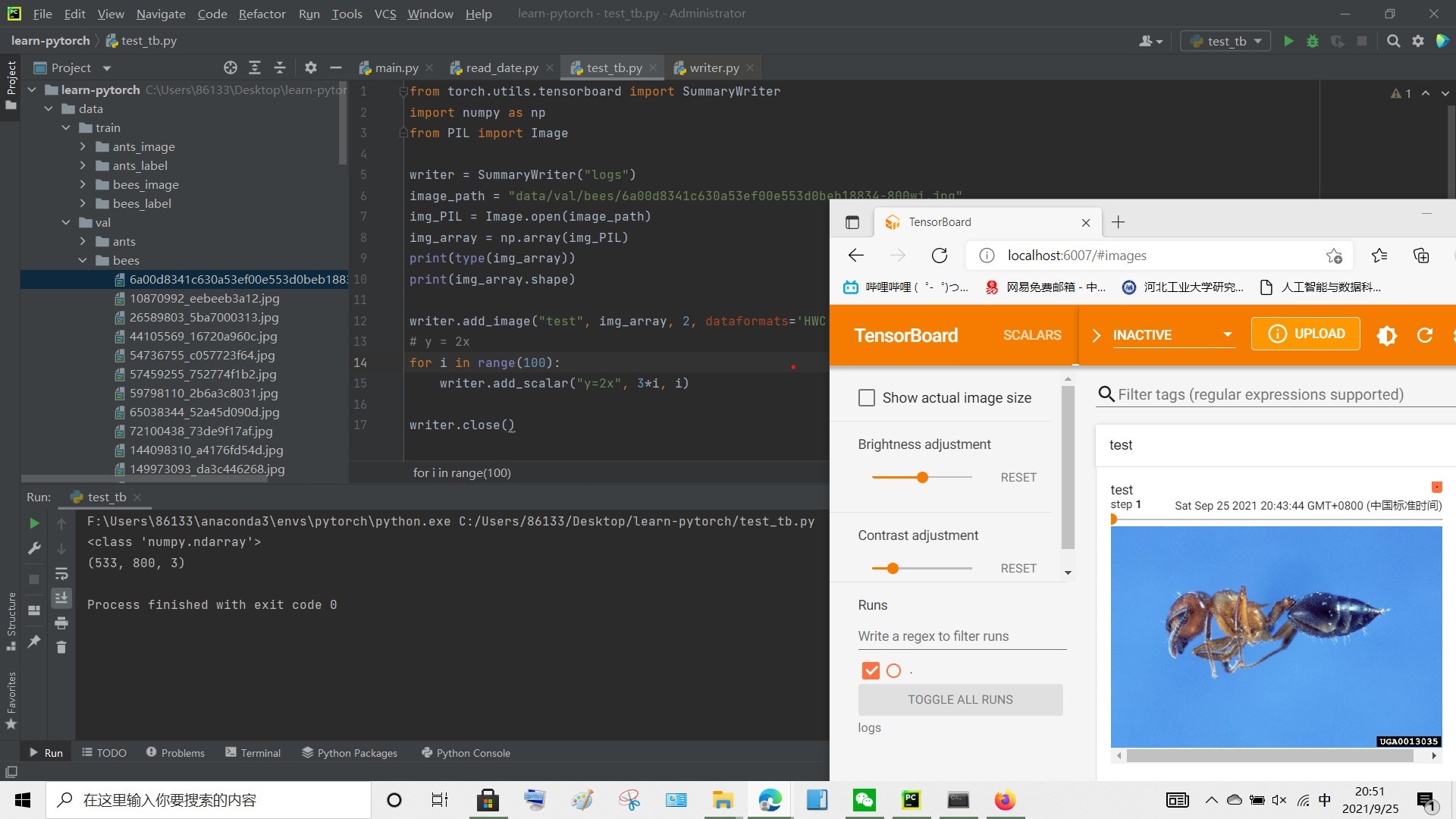Toggle the Project side tab
Screen dimensions: 1456x819
[x=11, y=84]
